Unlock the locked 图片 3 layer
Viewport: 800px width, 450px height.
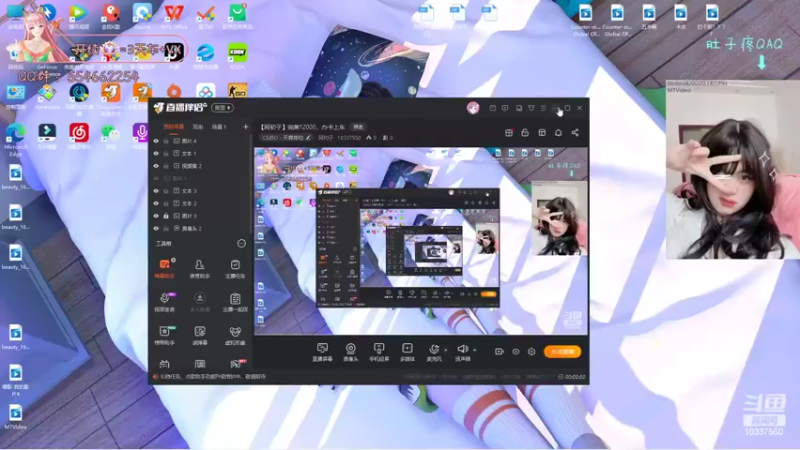(166, 216)
